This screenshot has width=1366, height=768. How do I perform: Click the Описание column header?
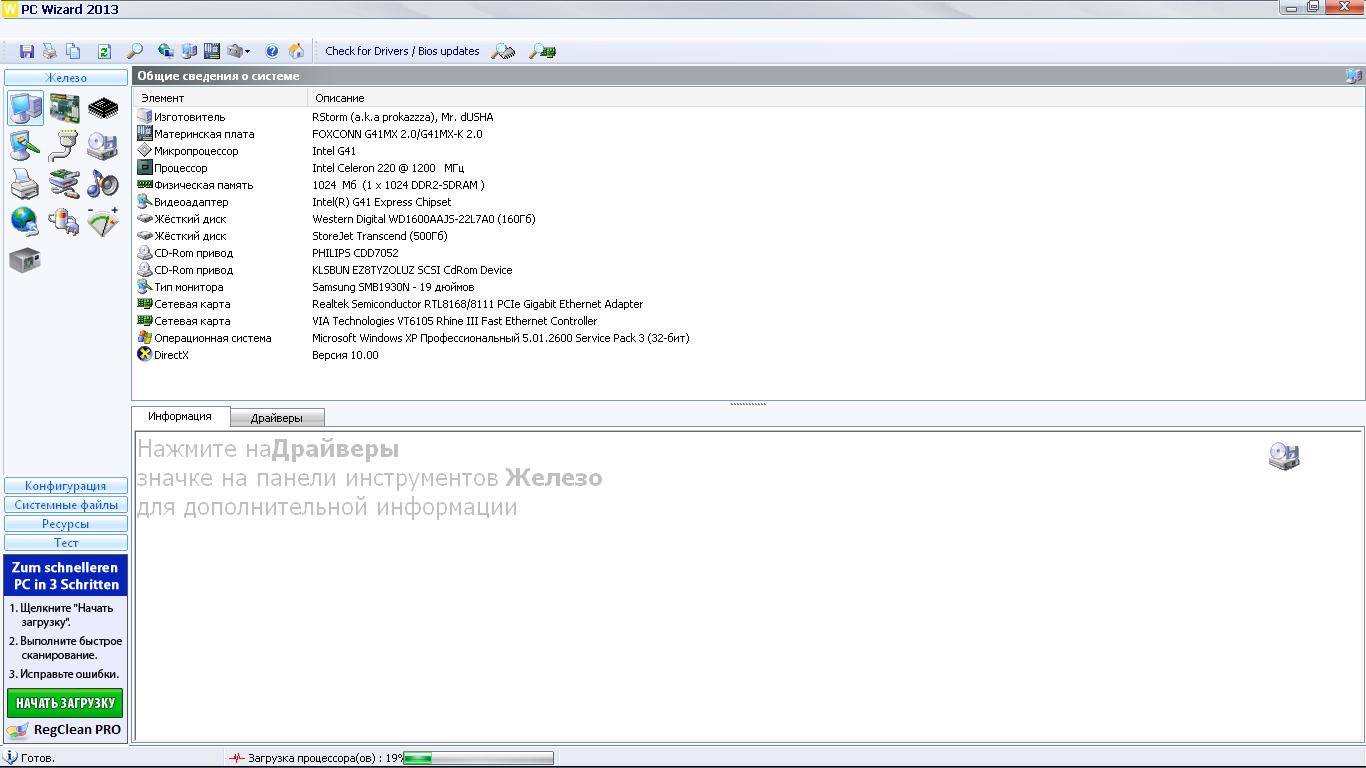(x=835, y=98)
